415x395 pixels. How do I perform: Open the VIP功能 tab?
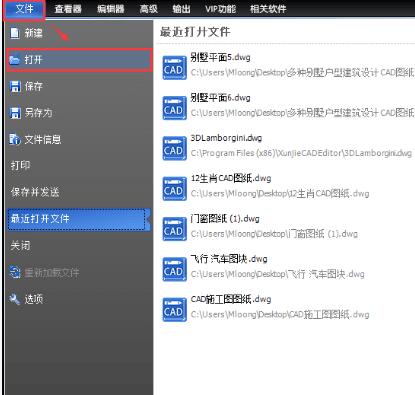pos(220,9)
